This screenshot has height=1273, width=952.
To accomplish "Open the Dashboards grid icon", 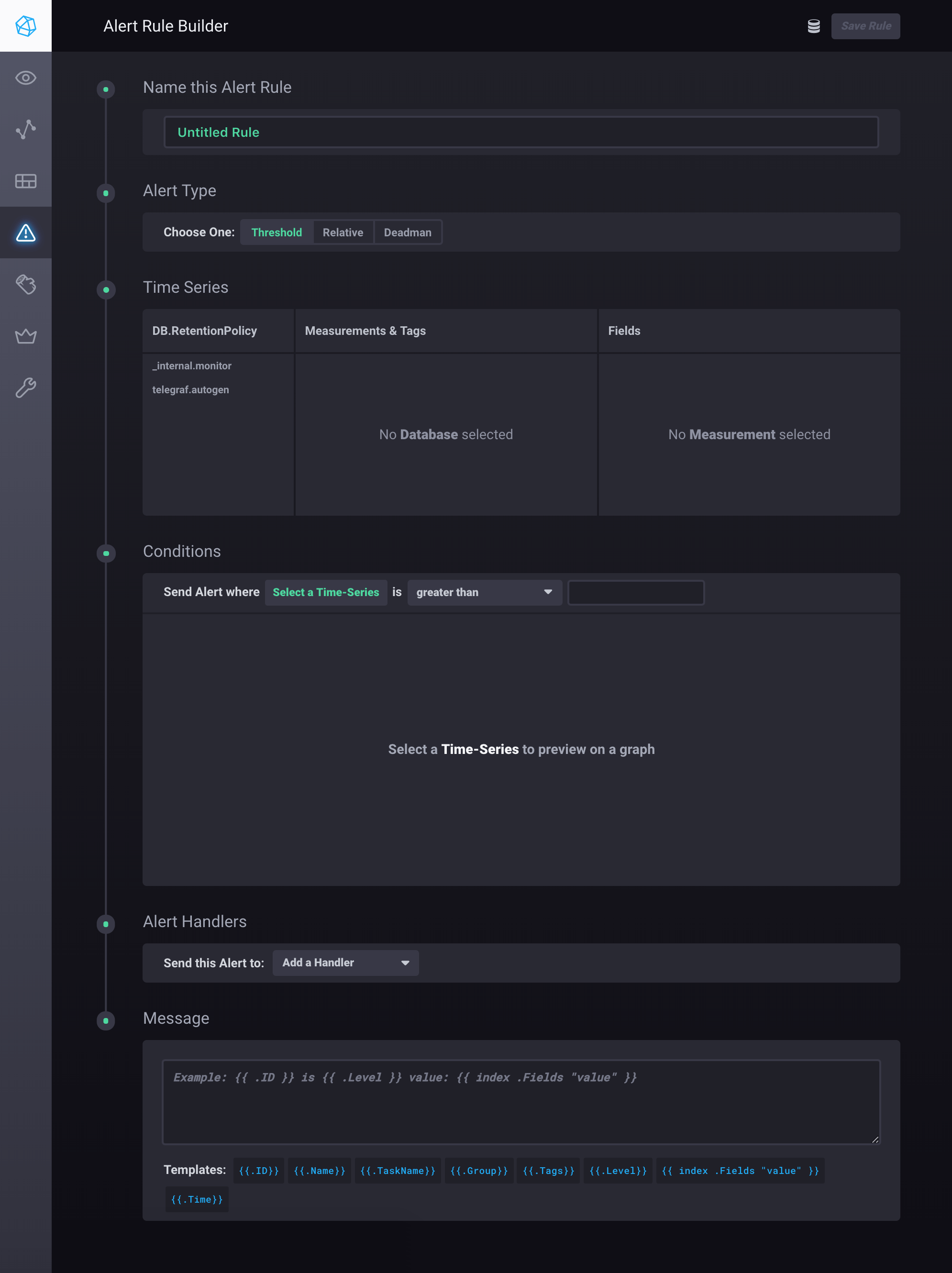I will pyautogui.click(x=25, y=181).
